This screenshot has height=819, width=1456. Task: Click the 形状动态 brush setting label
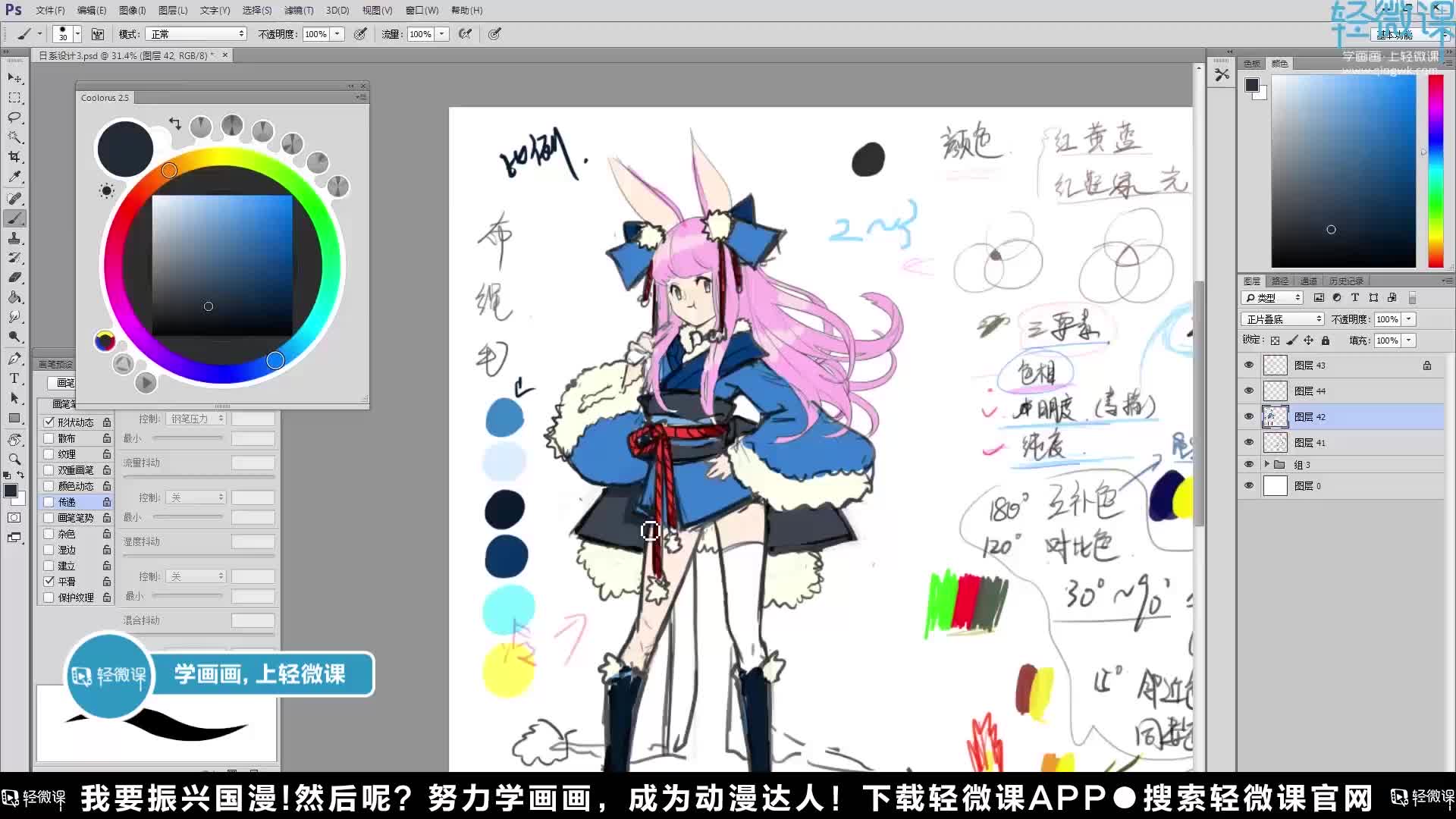click(76, 422)
